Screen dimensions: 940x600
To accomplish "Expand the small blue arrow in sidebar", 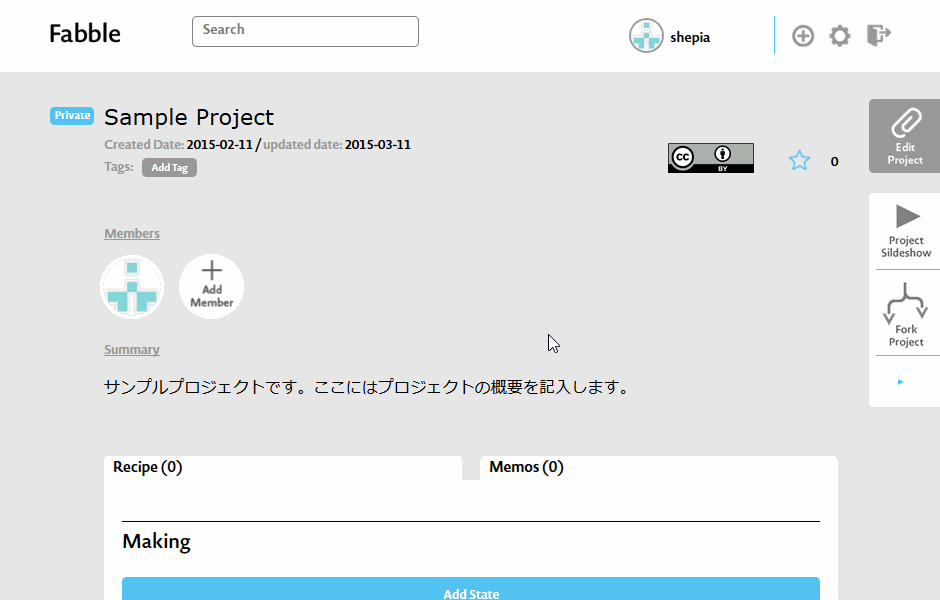I will tap(900, 382).
